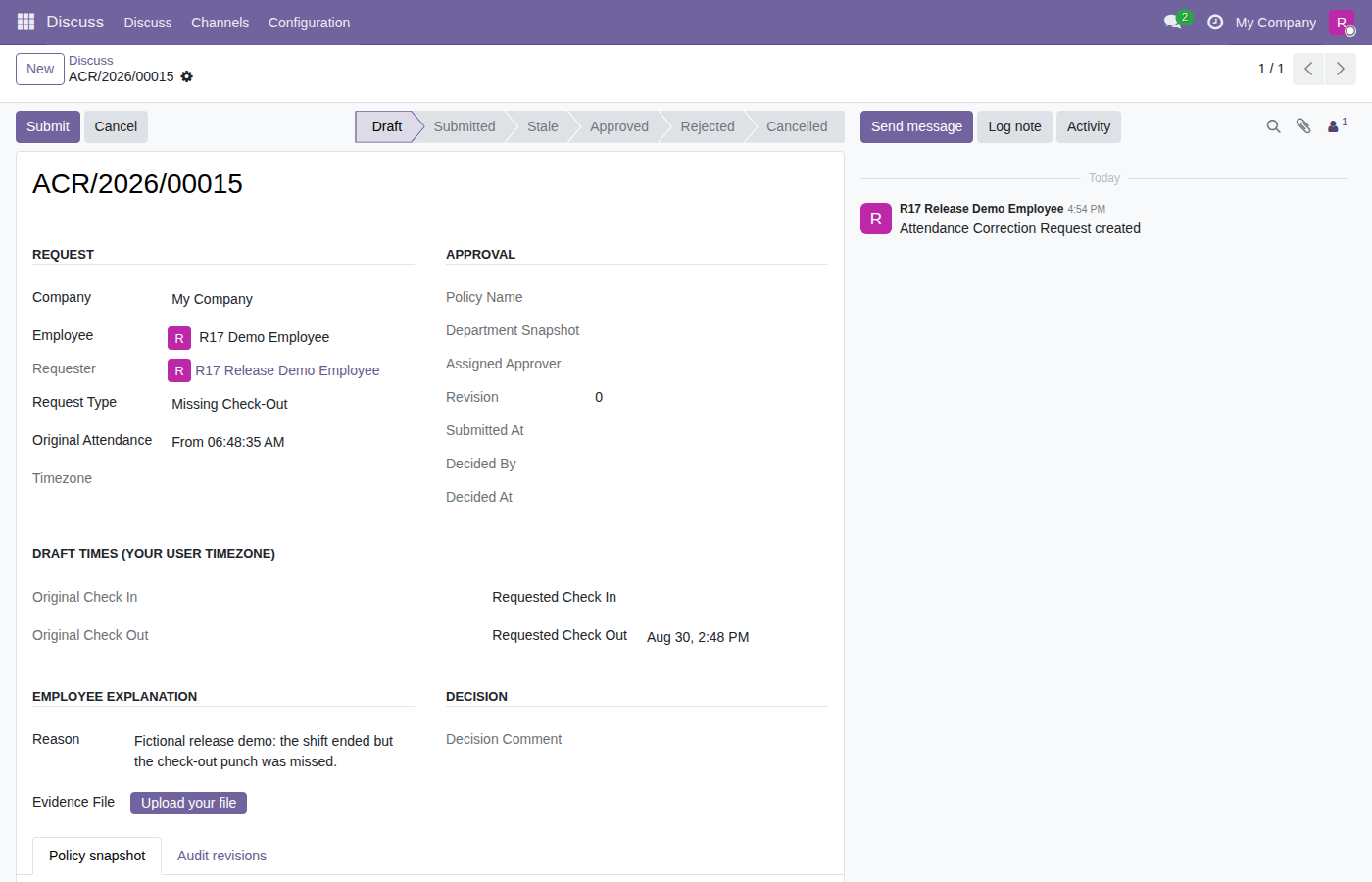
Task: Click the Cancel button
Action: 116,126
